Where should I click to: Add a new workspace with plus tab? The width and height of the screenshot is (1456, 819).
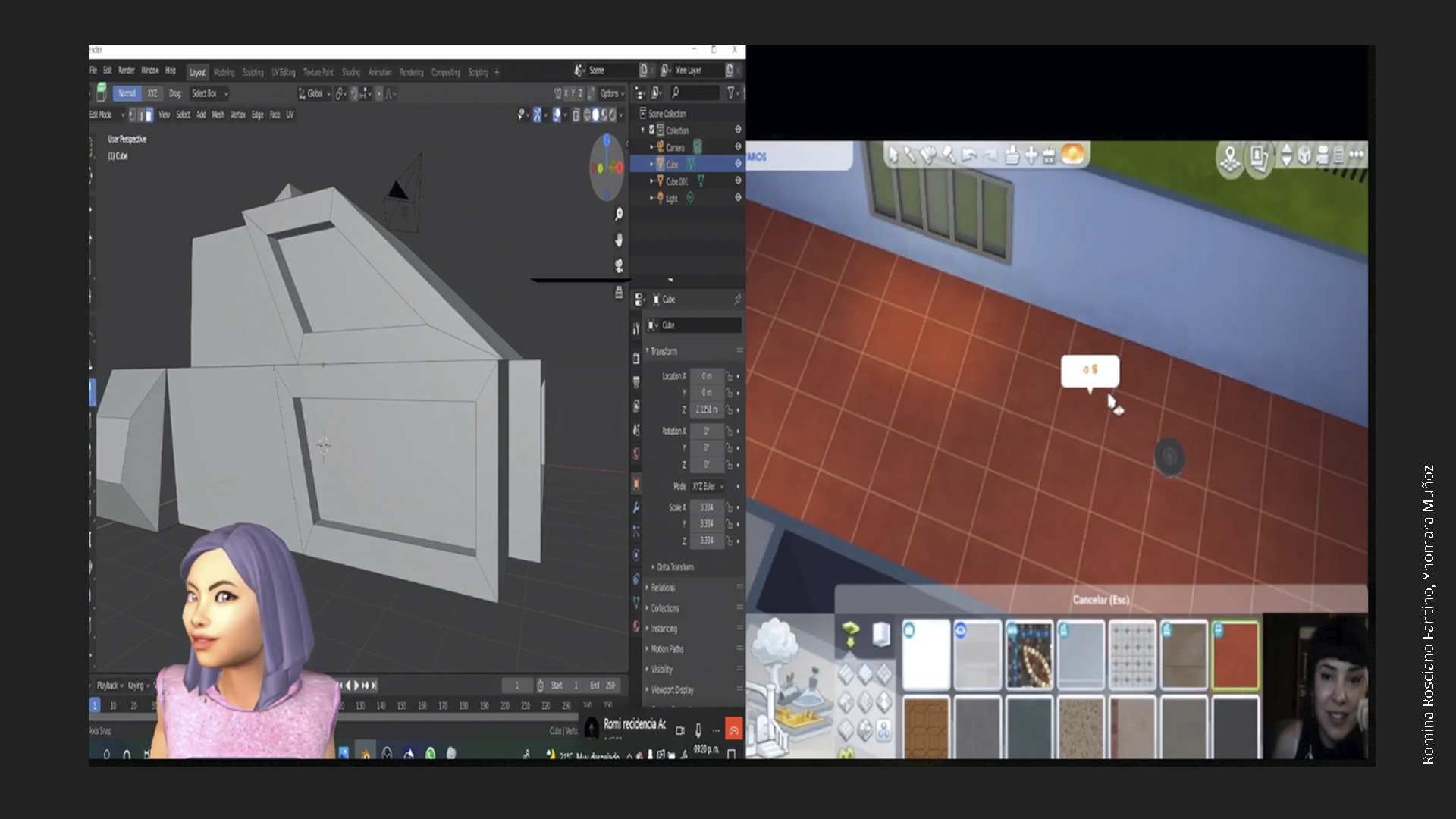[x=497, y=73]
